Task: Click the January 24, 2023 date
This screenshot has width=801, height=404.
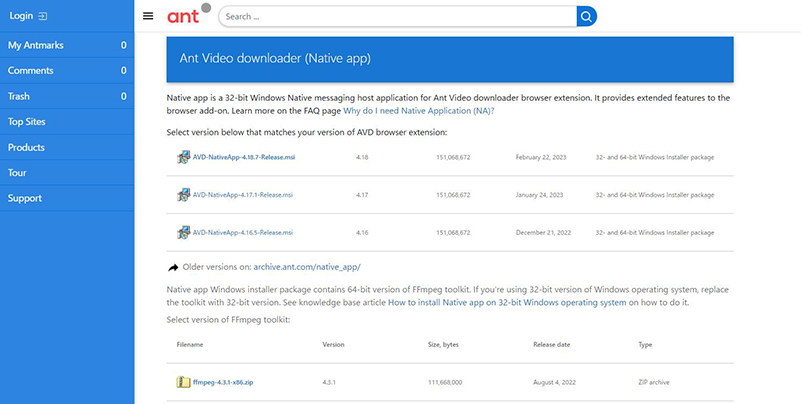Action: pyautogui.click(x=539, y=195)
